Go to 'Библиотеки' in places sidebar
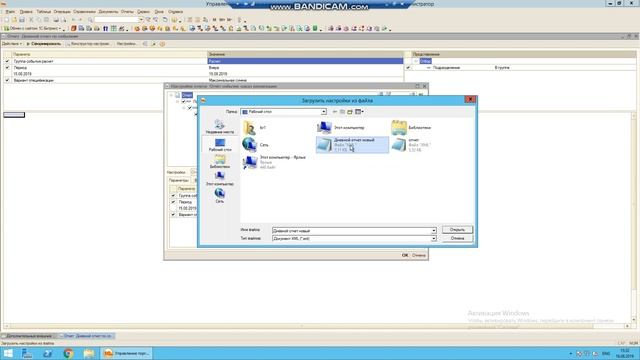The width and height of the screenshot is (640, 360). tap(220, 162)
